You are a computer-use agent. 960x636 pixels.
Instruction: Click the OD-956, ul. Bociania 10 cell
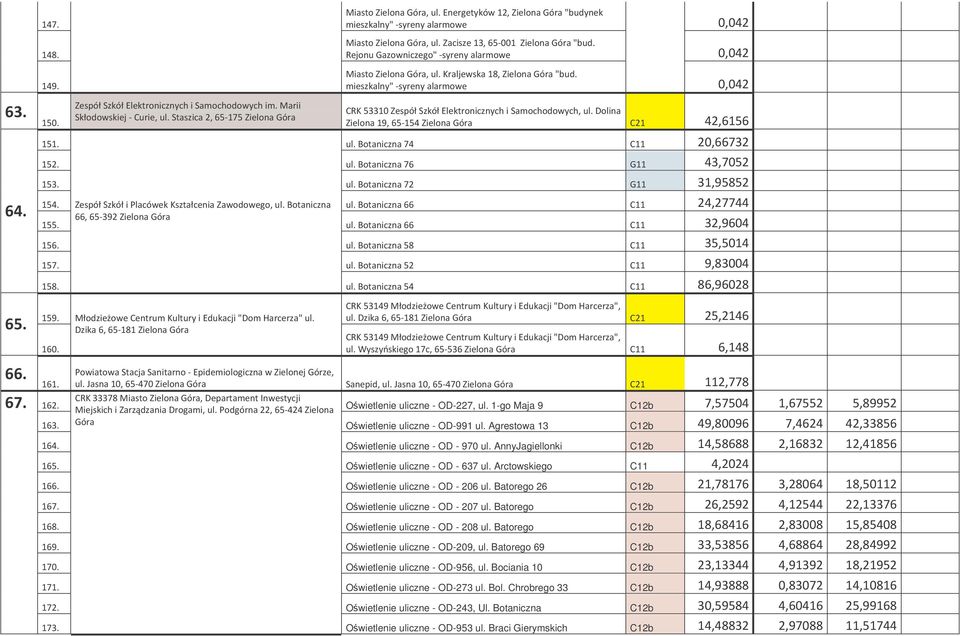(x=484, y=564)
